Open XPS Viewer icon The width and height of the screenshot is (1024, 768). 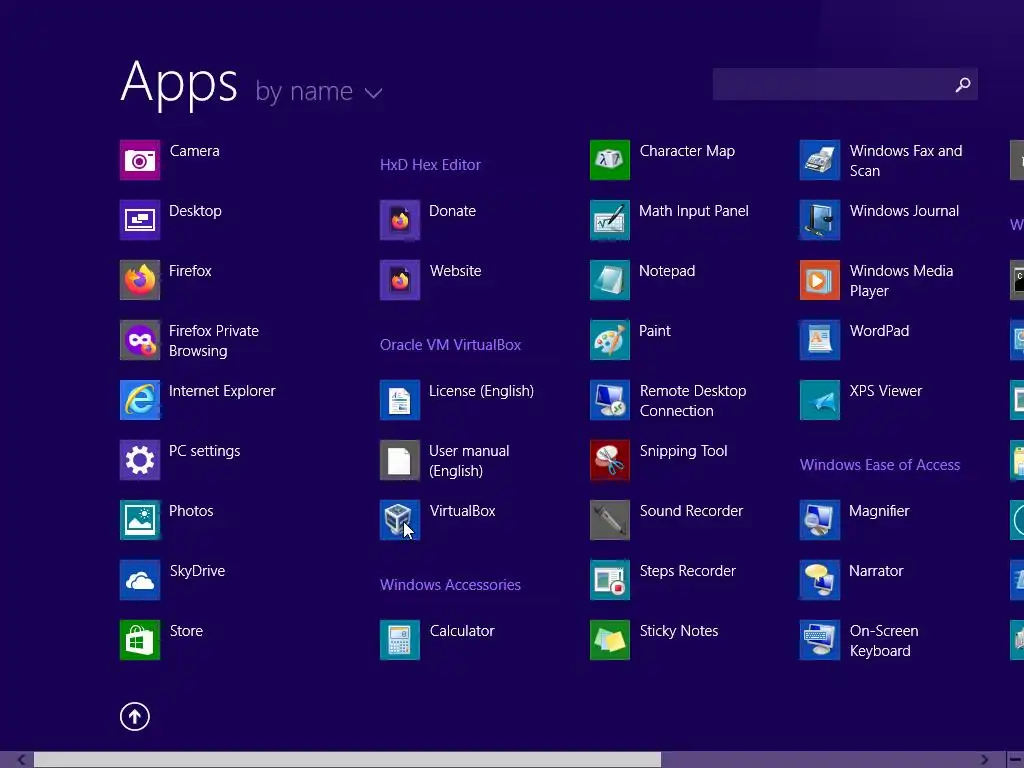[820, 400]
